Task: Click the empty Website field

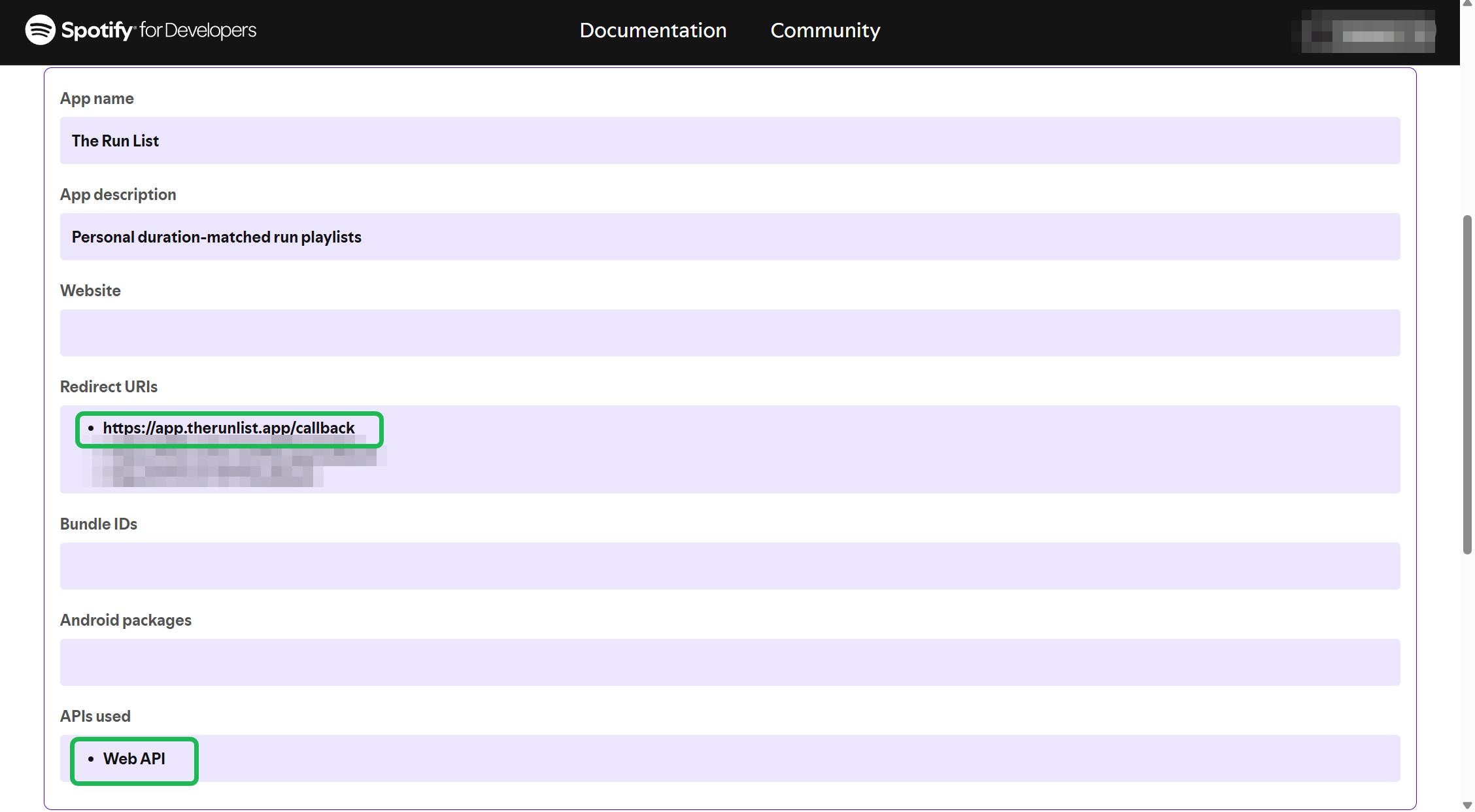Action: point(730,333)
